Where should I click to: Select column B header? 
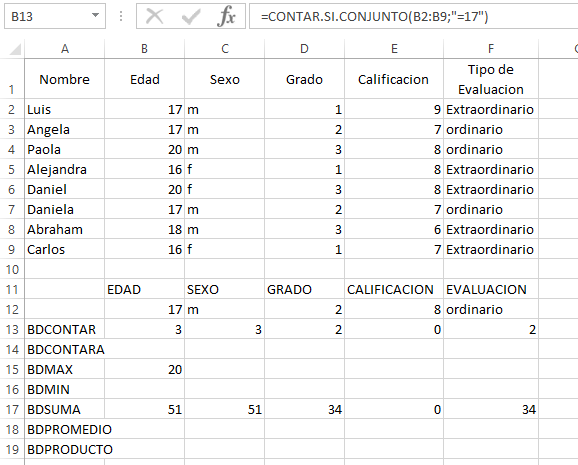coord(144,49)
